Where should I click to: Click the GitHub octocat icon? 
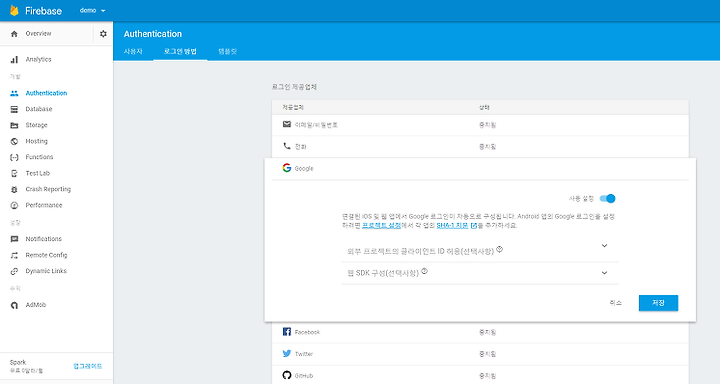click(x=287, y=375)
